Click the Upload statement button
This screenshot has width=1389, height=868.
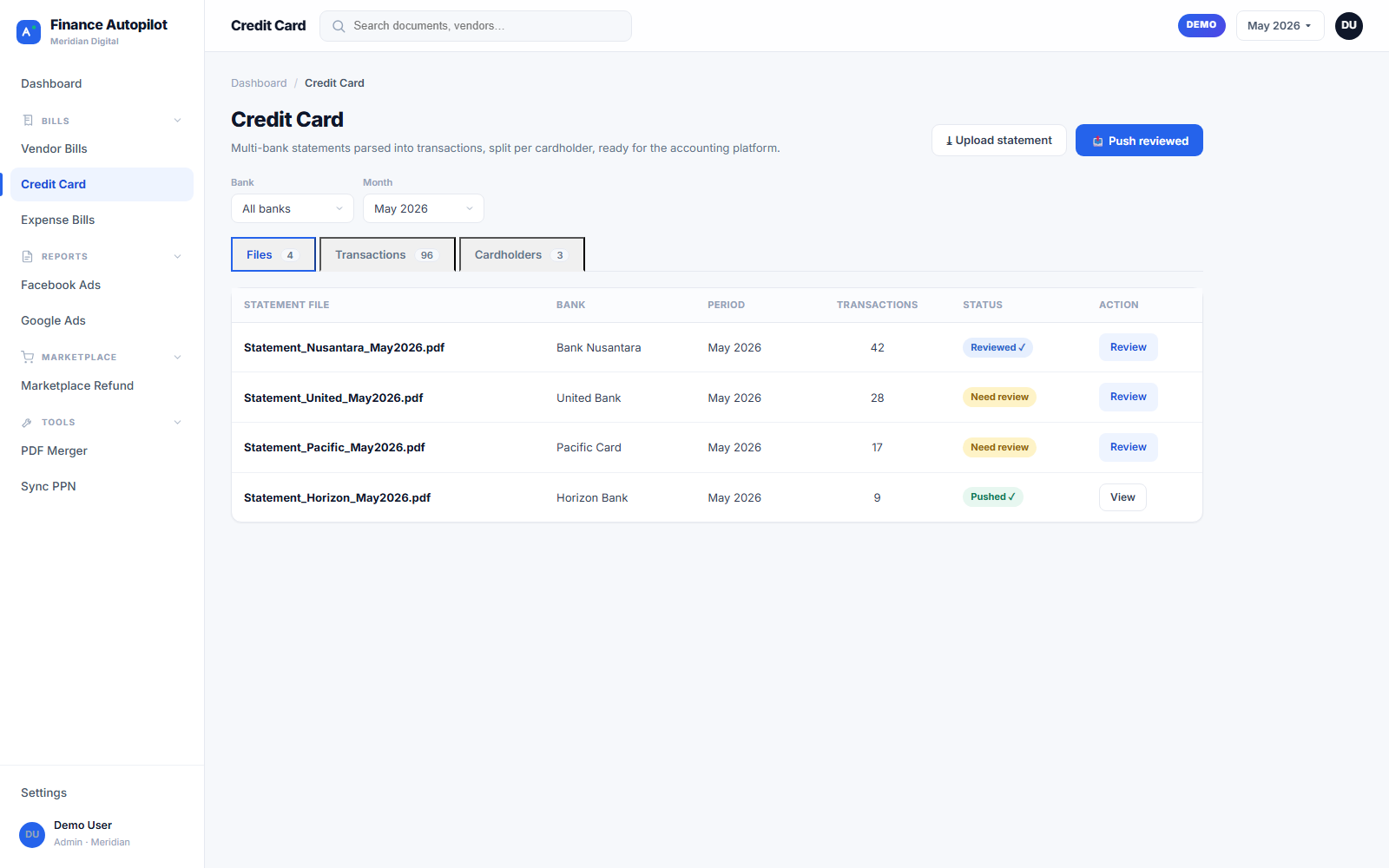coord(999,141)
